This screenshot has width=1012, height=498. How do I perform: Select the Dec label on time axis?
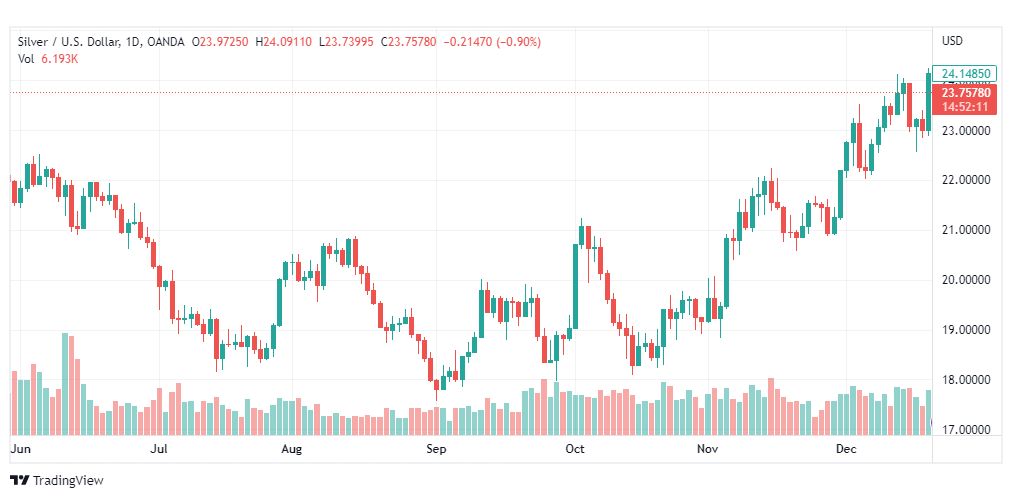[x=846, y=449]
